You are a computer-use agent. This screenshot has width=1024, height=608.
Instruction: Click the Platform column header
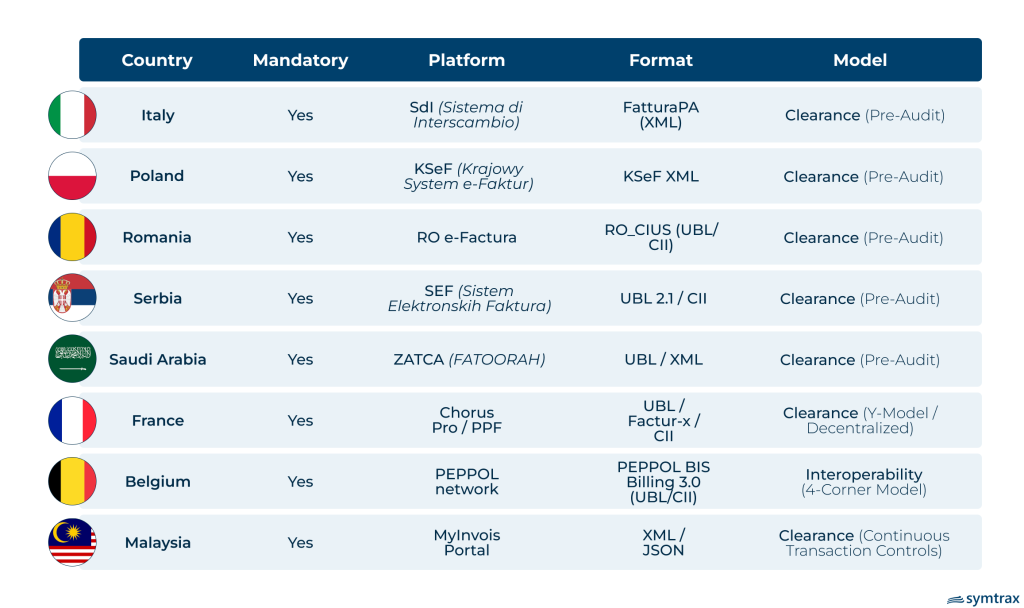[466, 60]
